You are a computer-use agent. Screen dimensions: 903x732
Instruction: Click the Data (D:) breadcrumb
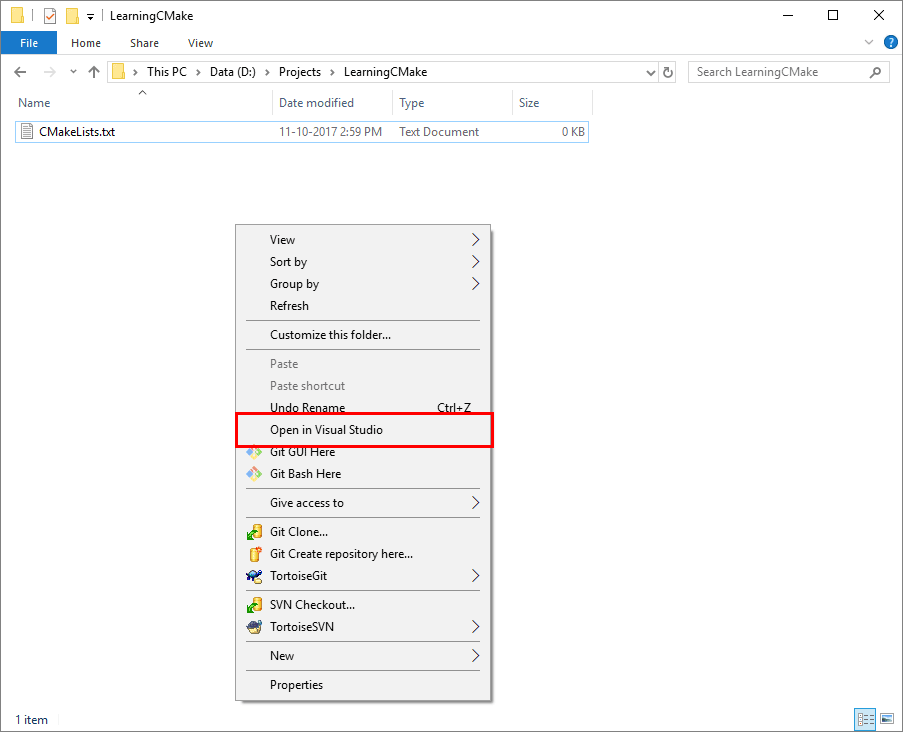coord(233,72)
